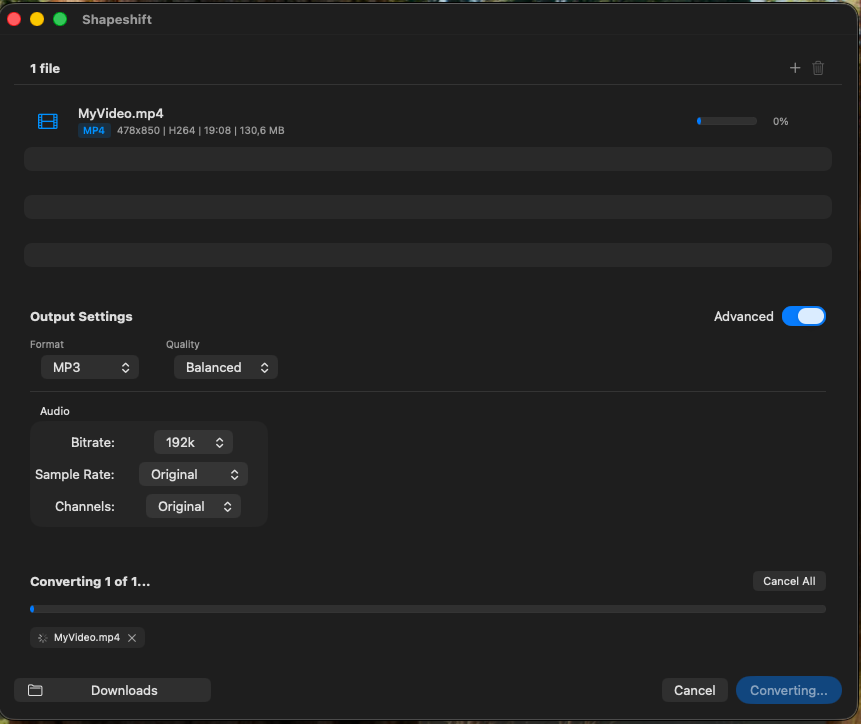Select the film strip icon for MyVideo.mp4
This screenshot has width=861, height=724.
pos(48,121)
